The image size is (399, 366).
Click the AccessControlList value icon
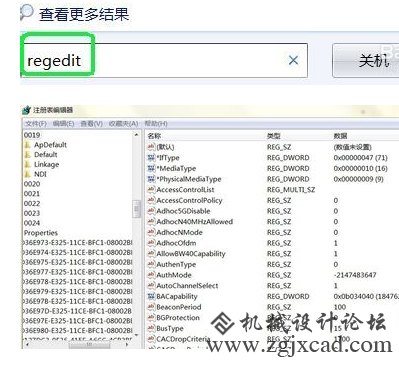click(151, 189)
